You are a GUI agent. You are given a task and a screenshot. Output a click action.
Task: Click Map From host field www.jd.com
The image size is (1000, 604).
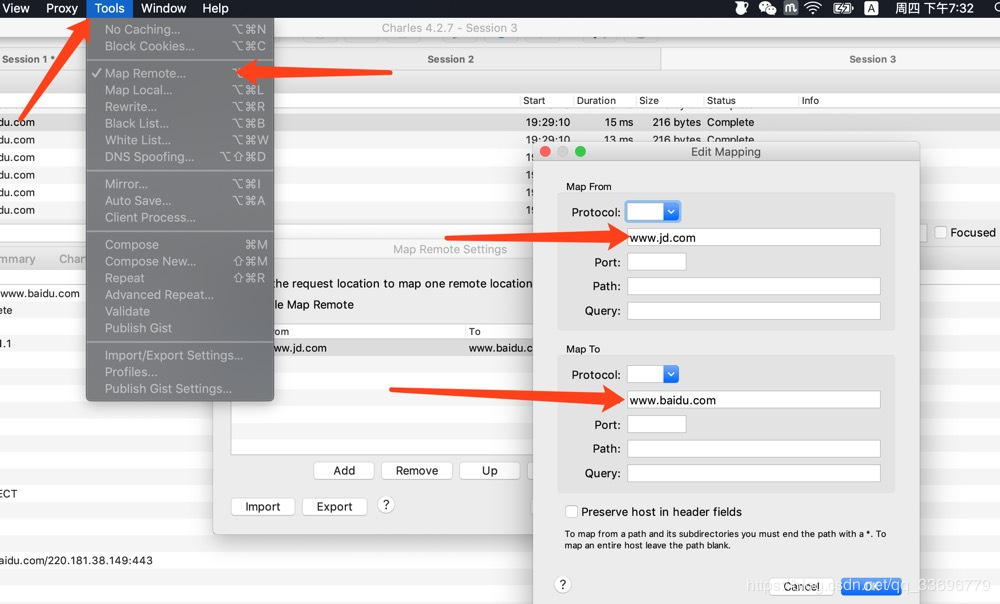[x=754, y=237]
